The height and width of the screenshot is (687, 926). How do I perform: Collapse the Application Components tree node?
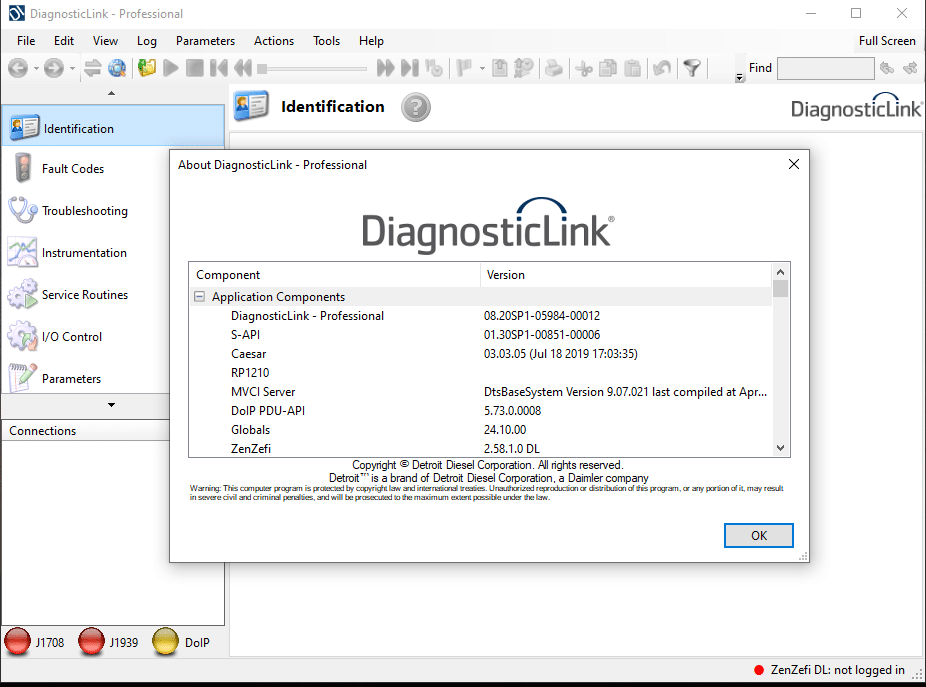tap(200, 297)
